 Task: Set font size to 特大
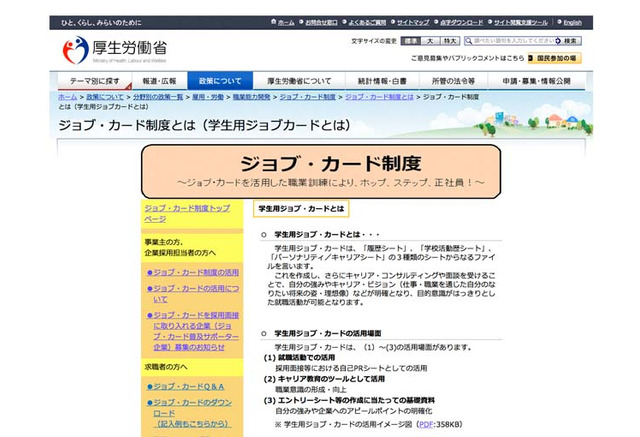tap(450, 41)
